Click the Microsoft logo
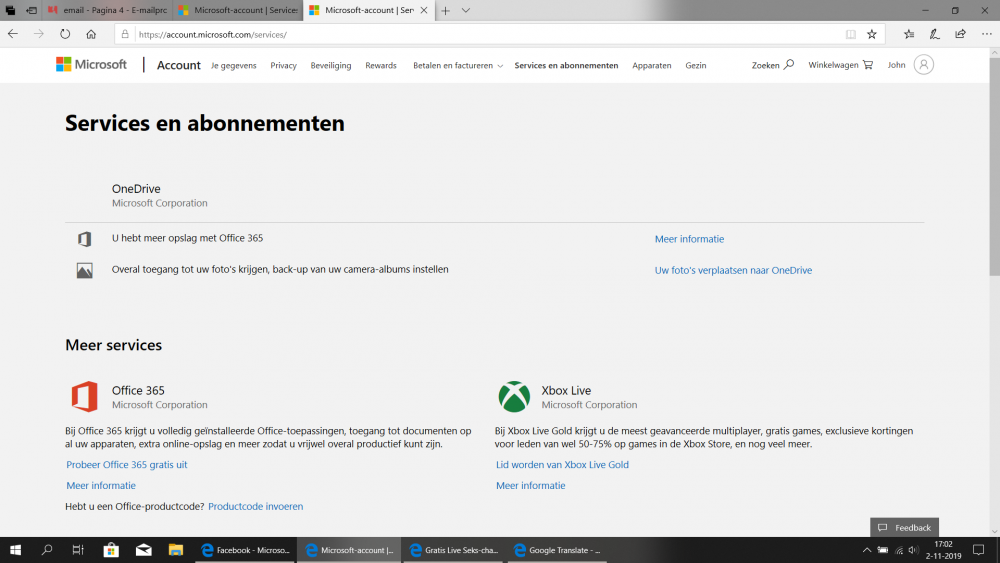The height and width of the screenshot is (563, 1000). [x=91, y=64]
